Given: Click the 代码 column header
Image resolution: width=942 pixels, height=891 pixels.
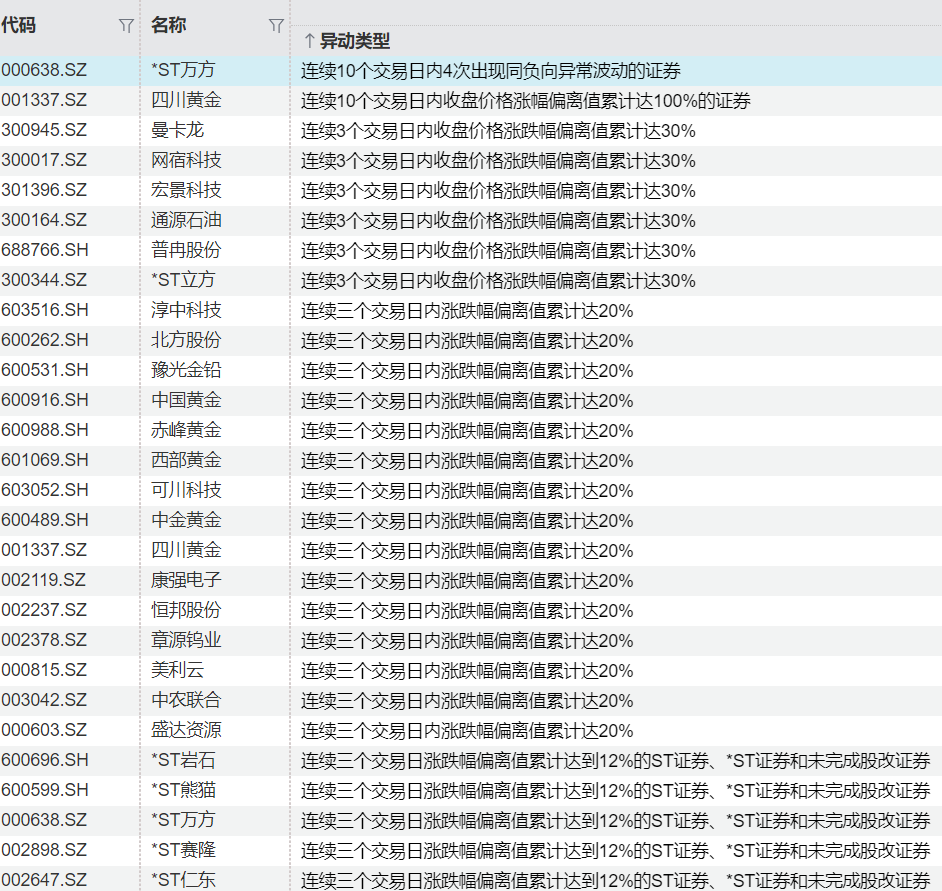Looking at the screenshot, I should point(19,26).
